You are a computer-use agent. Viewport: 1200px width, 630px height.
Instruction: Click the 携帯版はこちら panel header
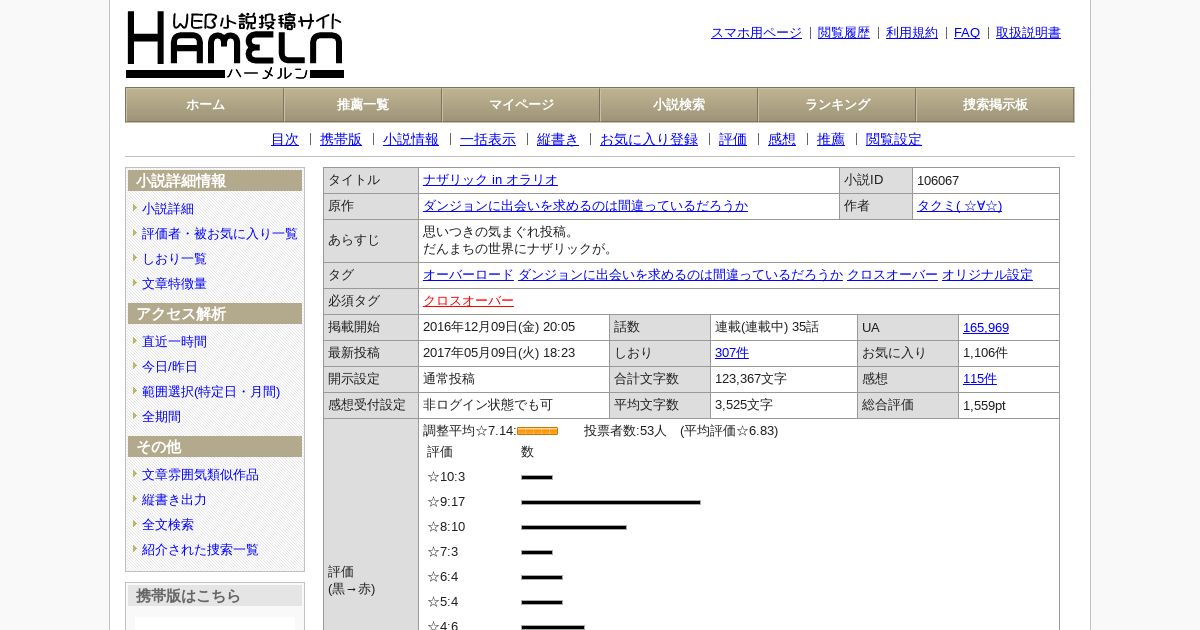click(215, 596)
